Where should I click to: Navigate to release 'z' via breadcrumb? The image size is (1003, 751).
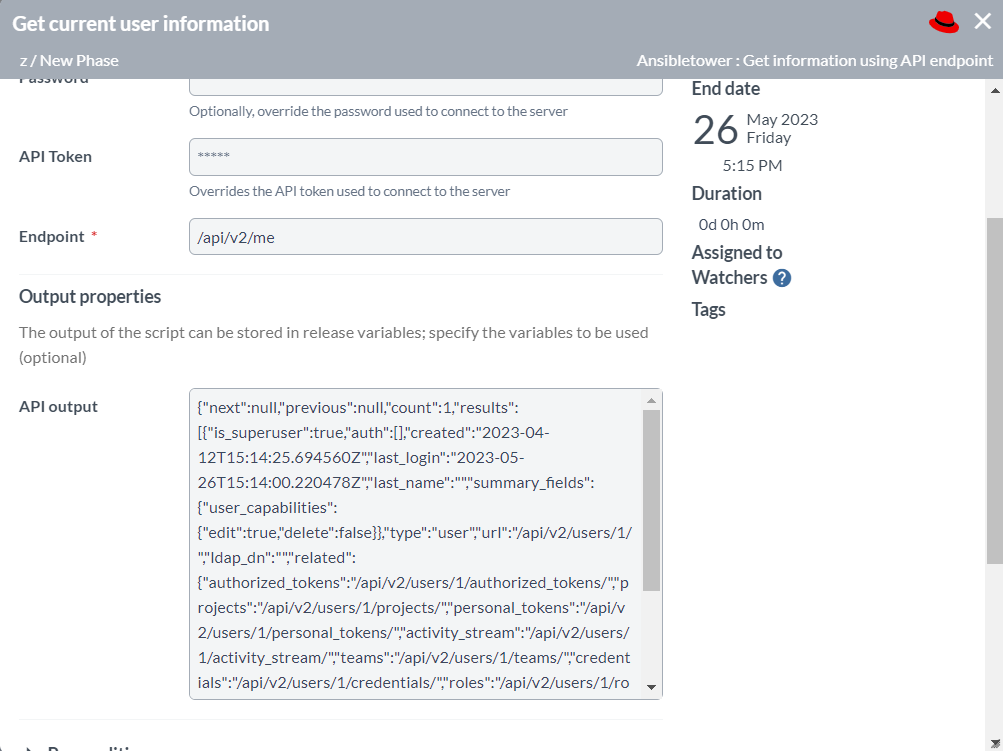(x=22, y=60)
